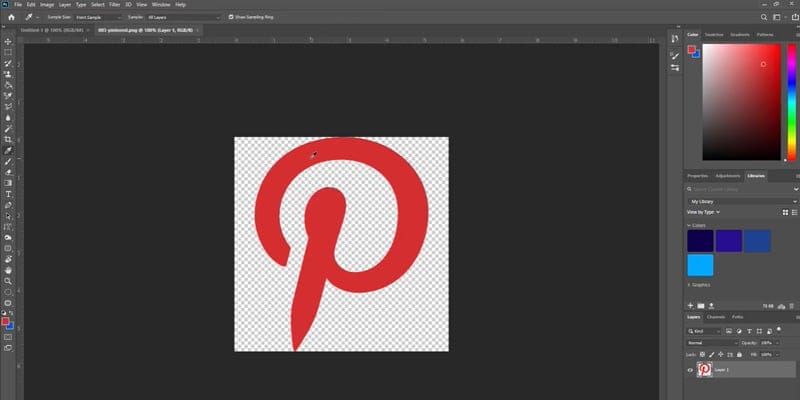Click the hue slider strip in Color panel
The image size is (800, 400).
[791, 102]
